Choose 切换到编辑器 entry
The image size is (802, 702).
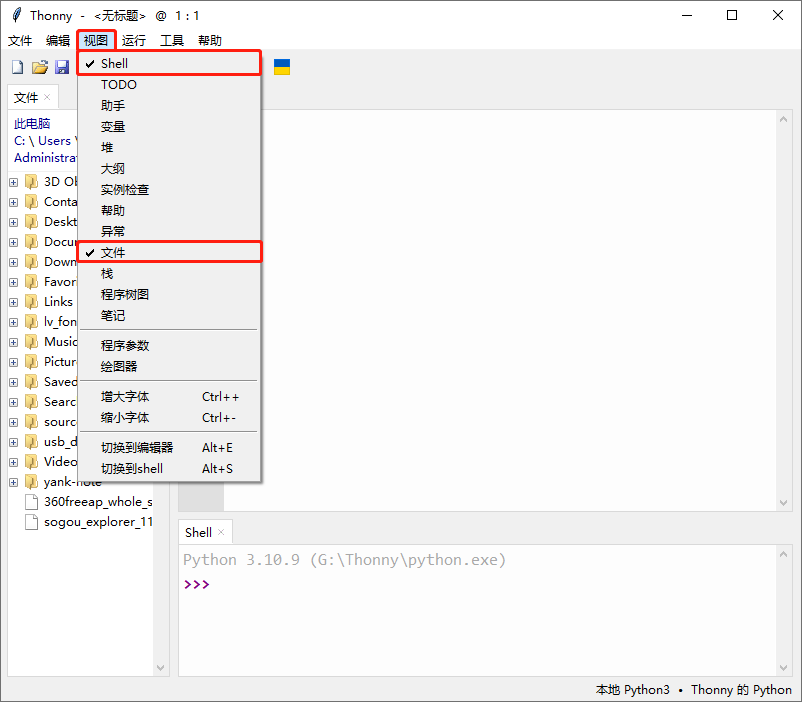(x=169, y=448)
